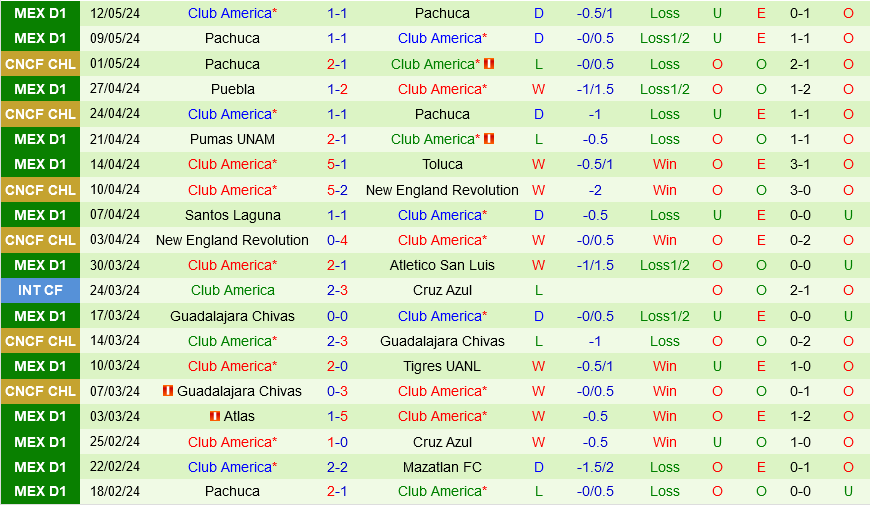
Task: Select the INT CF league badge
Action: pyautogui.click(x=40, y=290)
